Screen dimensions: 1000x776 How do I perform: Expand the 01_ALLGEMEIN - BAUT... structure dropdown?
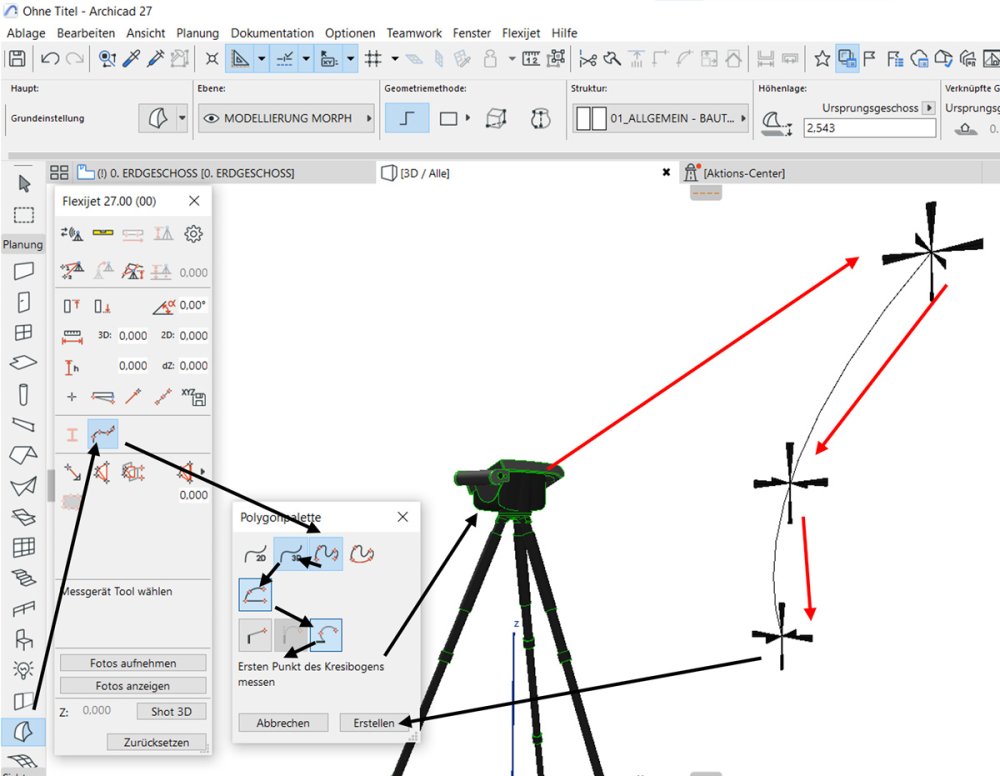[x=661, y=119]
